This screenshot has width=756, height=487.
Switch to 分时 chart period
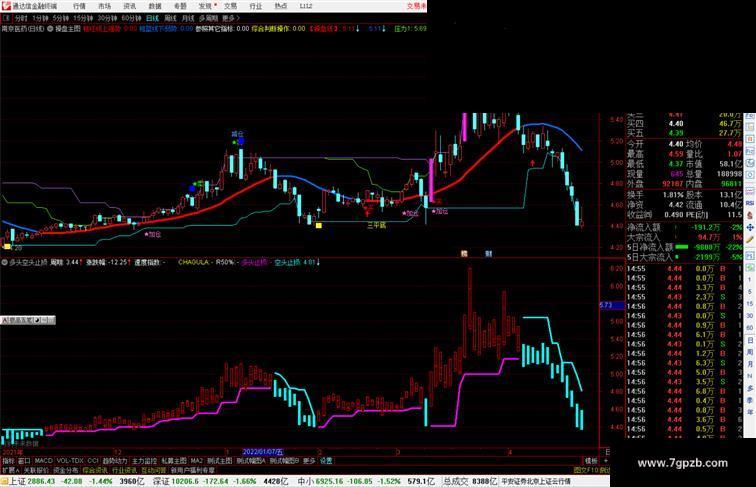(x=21, y=18)
